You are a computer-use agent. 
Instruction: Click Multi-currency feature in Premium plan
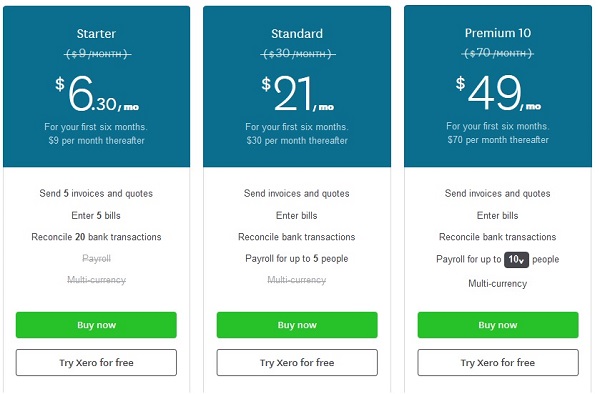(x=497, y=283)
